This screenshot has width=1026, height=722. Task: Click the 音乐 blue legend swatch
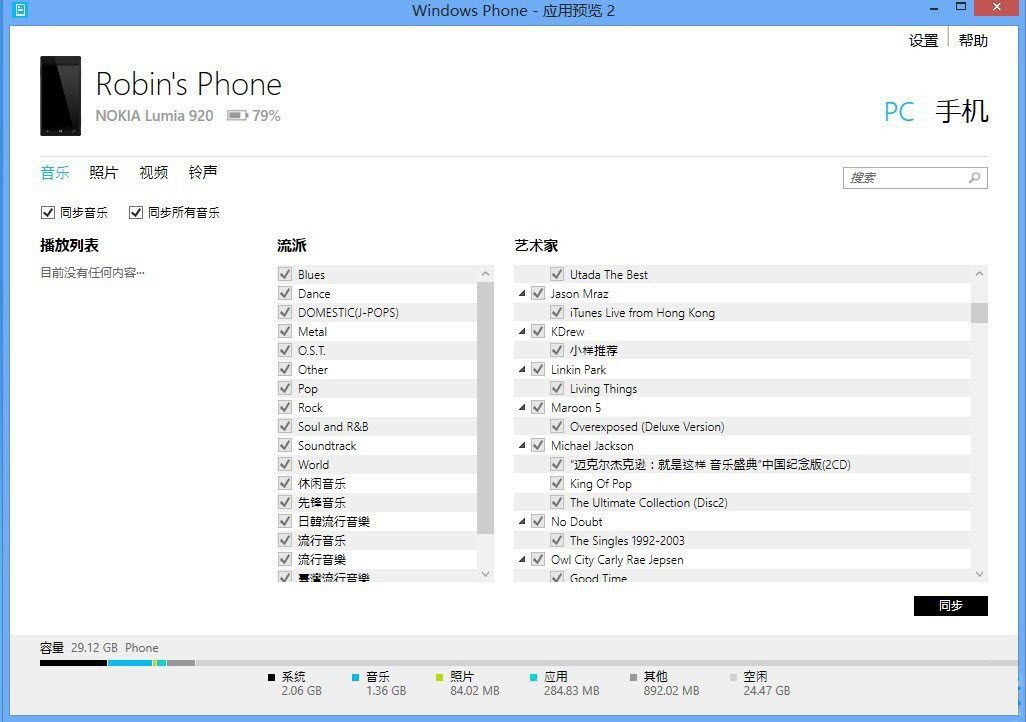coord(355,677)
